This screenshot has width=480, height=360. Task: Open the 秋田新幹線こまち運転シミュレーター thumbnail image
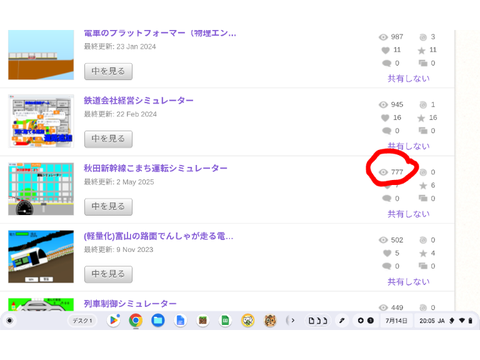tap(41, 189)
